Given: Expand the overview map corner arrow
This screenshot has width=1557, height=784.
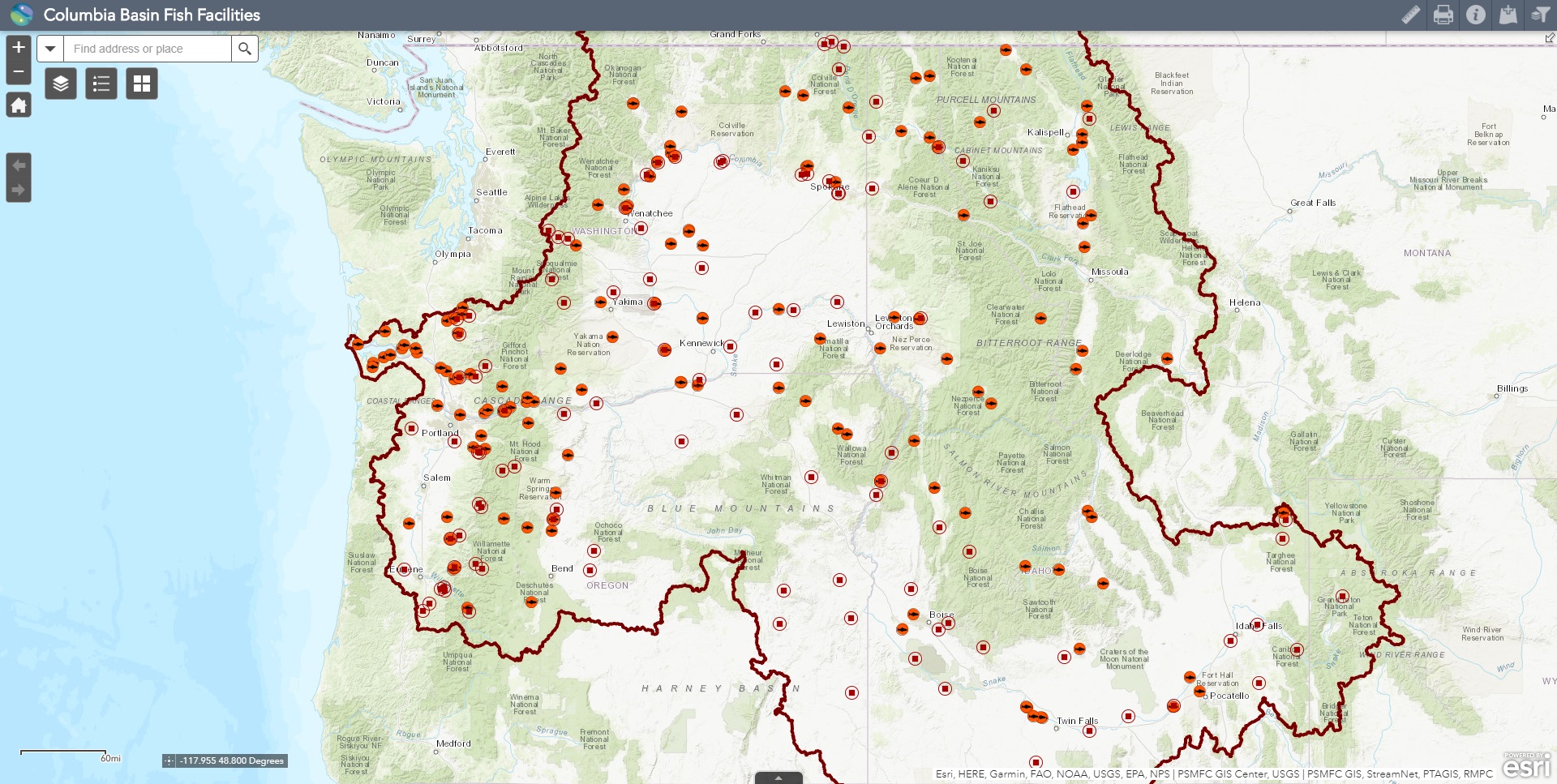Looking at the screenshot, I should coord(1550,38).
